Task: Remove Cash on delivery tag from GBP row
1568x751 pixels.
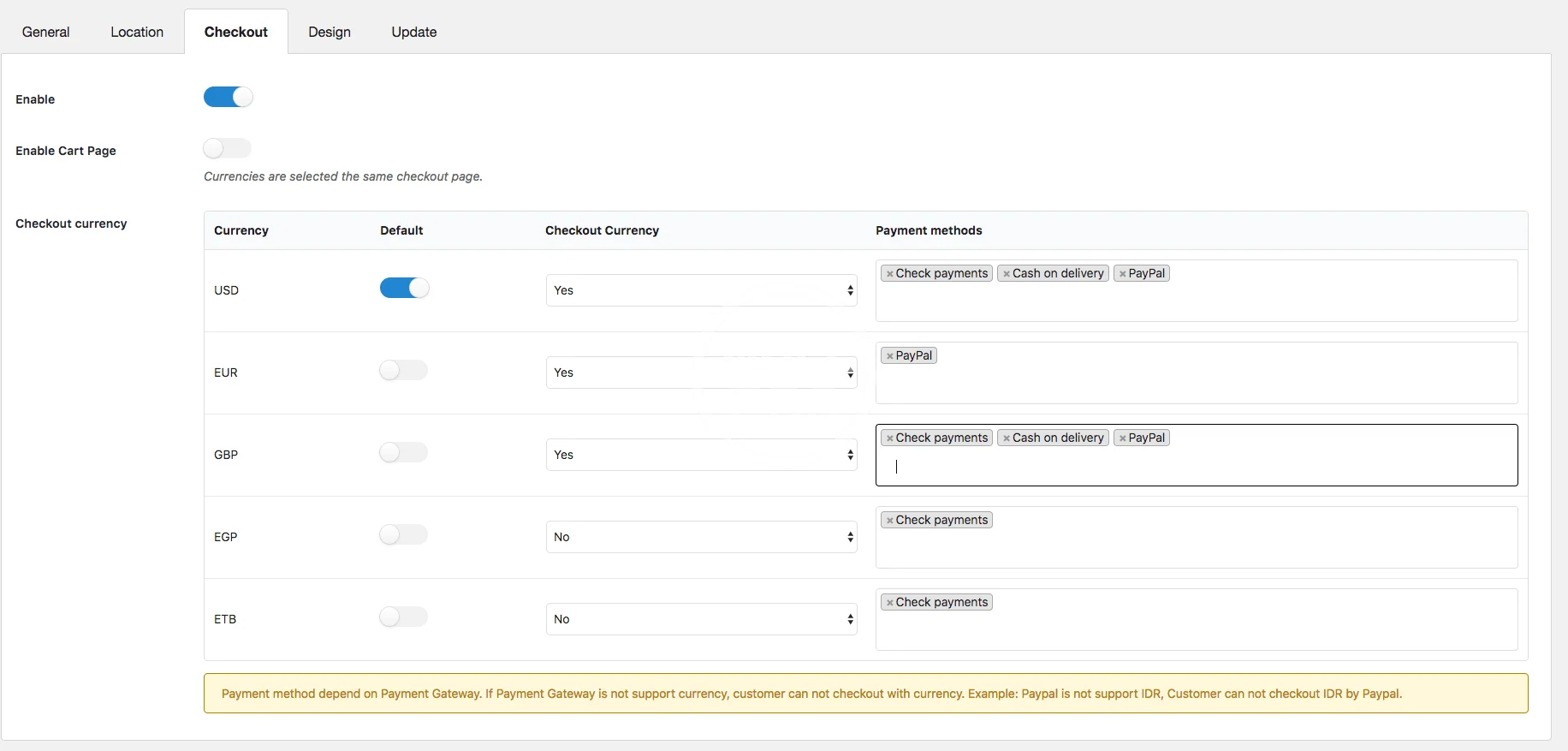Action: pos(1007,438)
